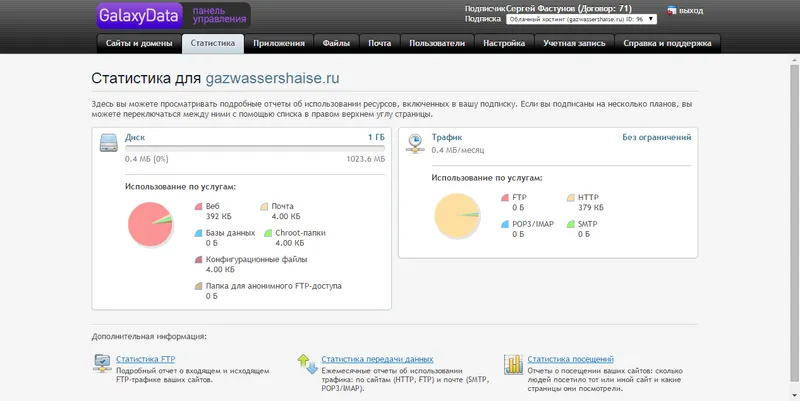Click the 0.4 МБ (0%) used value
This screenshot has width=800, height=401.
coord(146,159)
